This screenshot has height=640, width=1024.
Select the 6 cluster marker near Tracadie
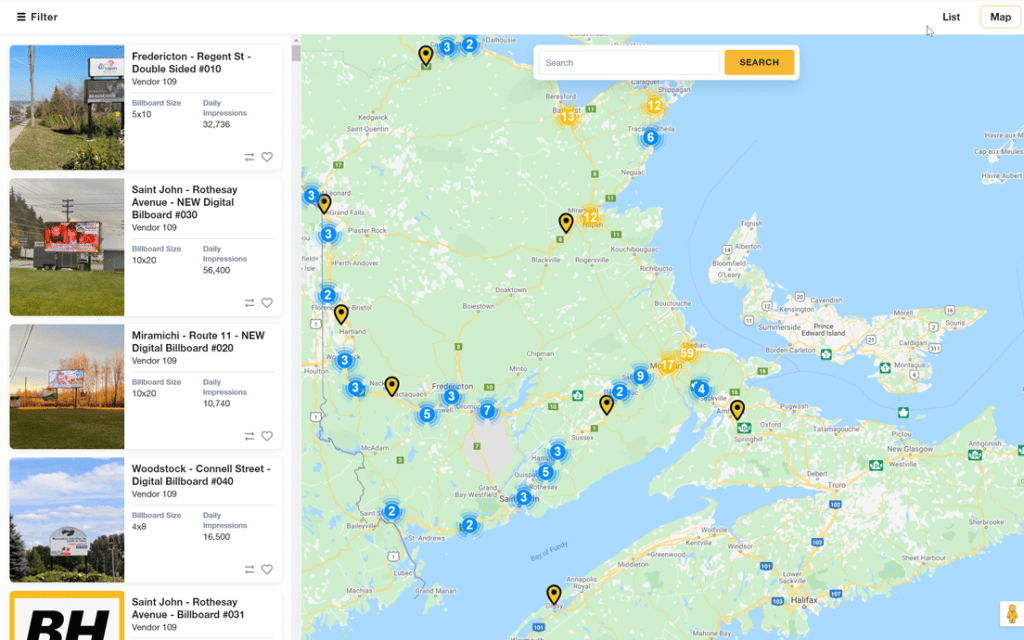pyautogui.click(x=650, y=138)
